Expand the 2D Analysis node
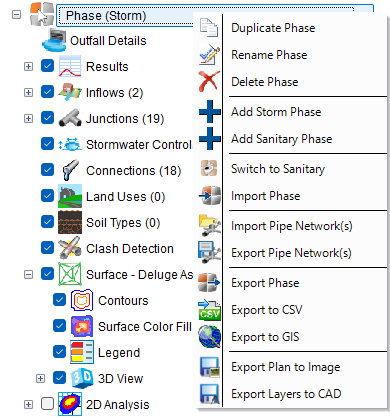The image size is (390, 418). 28,404
